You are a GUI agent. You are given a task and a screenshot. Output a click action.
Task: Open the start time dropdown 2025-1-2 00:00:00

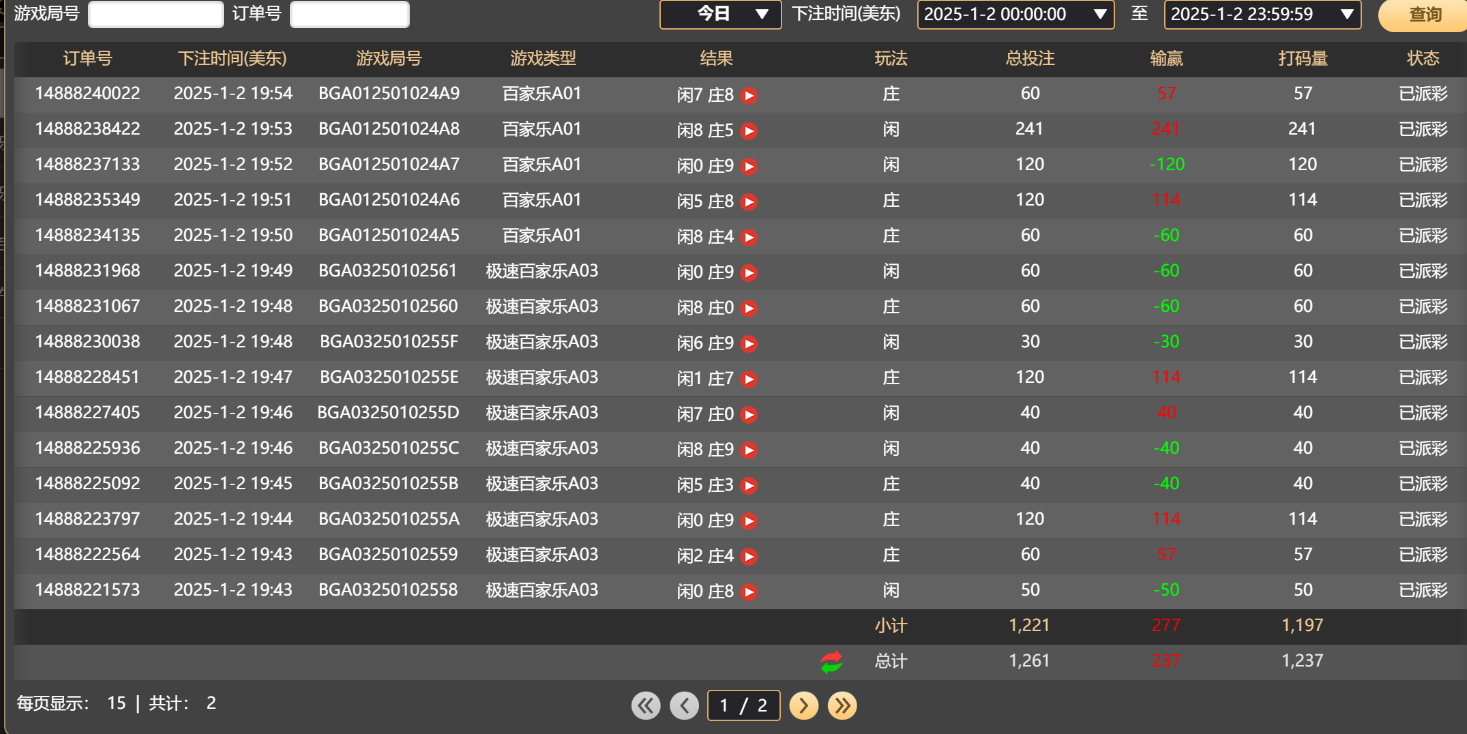(x=1013, y=15)
